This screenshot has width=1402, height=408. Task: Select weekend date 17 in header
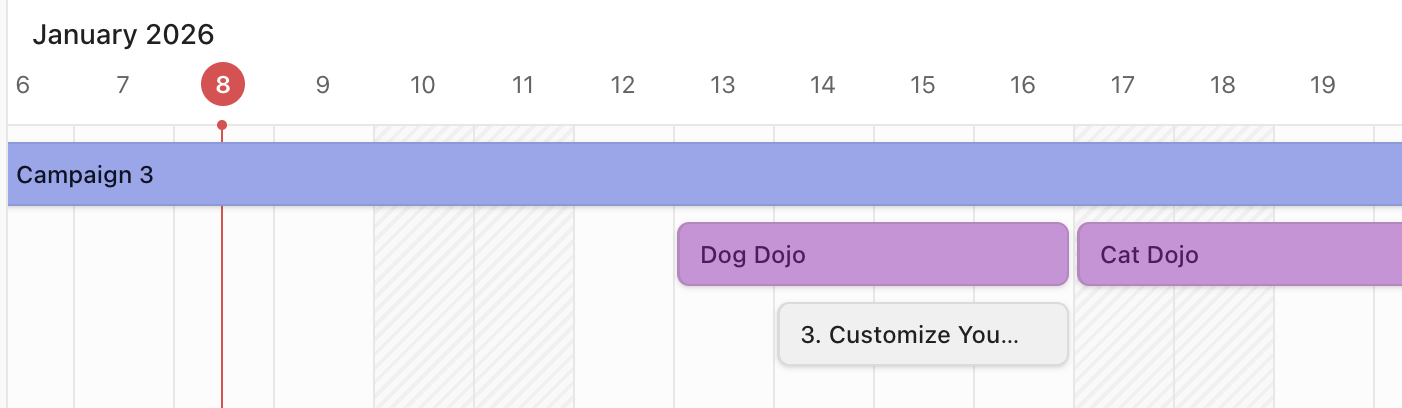(1123, 85)
